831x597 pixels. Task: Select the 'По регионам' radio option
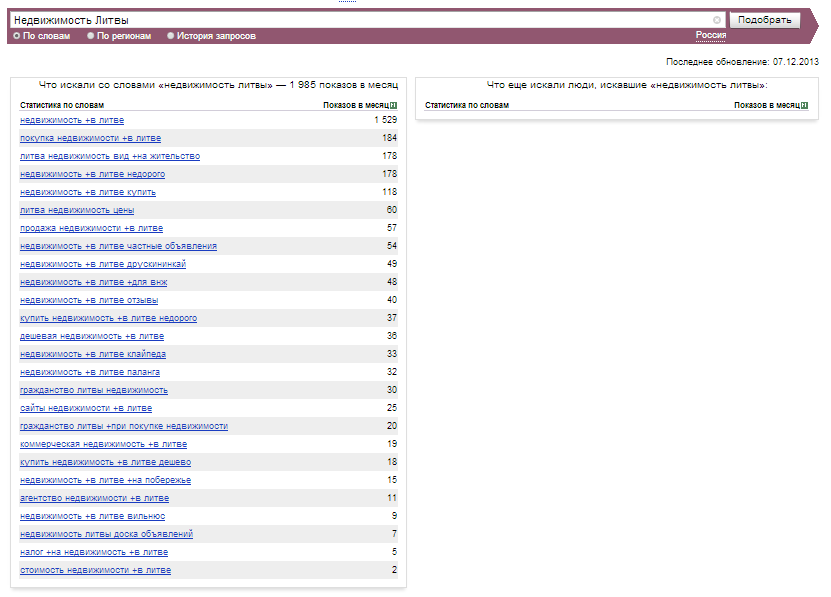(x=91, y=36)
